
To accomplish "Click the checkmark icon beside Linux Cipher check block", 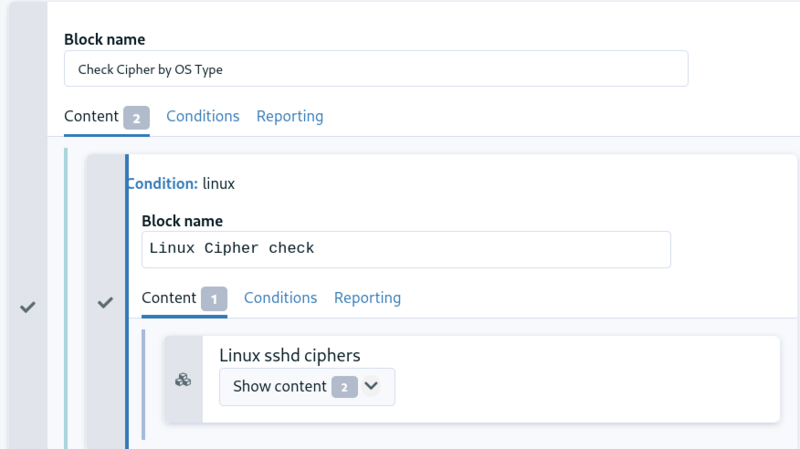I will click(105, 303).
